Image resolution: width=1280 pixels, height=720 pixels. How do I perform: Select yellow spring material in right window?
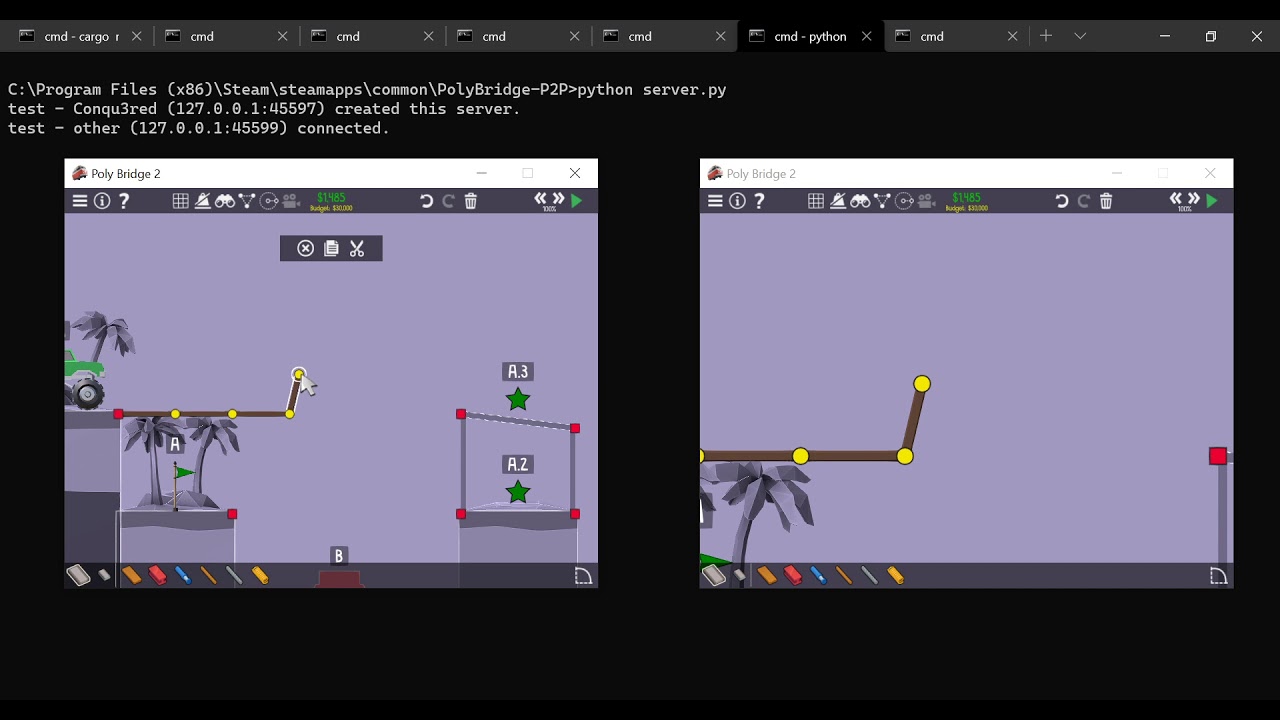[x=895, y=575]
